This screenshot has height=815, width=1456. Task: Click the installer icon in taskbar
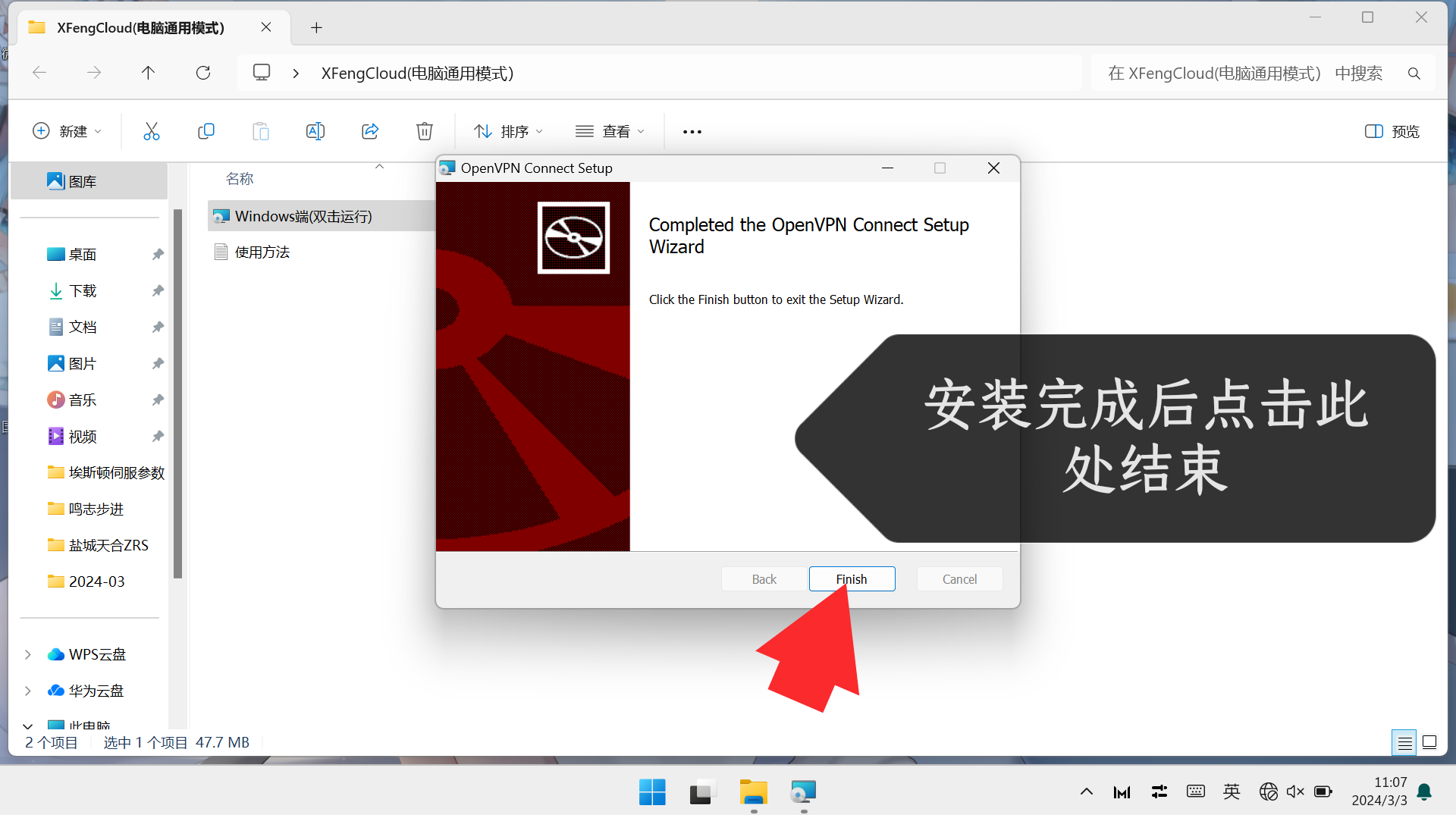[x=804, y=792]
